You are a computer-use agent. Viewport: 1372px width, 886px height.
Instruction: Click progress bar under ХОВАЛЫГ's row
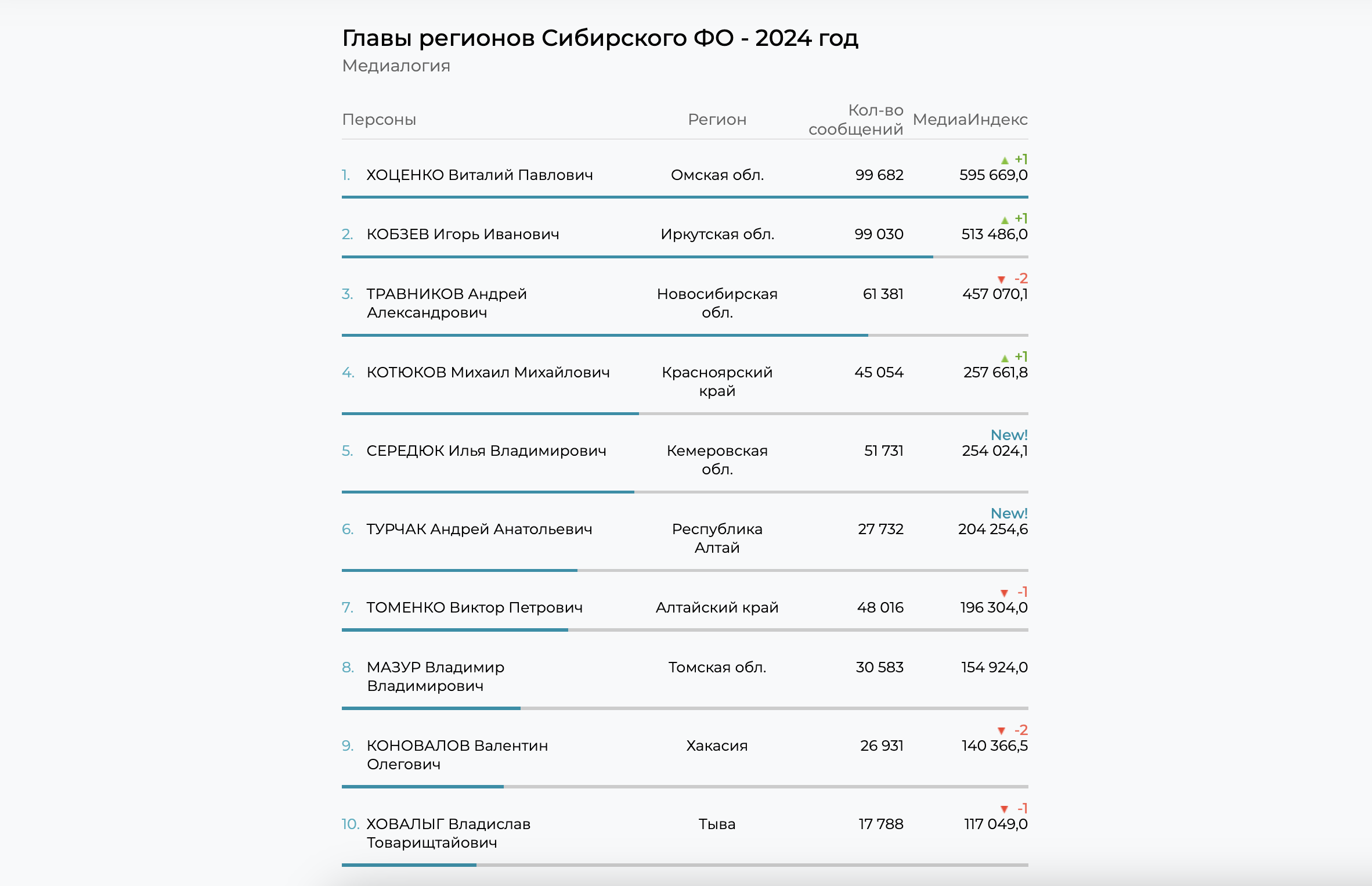(x=409, y=865)
